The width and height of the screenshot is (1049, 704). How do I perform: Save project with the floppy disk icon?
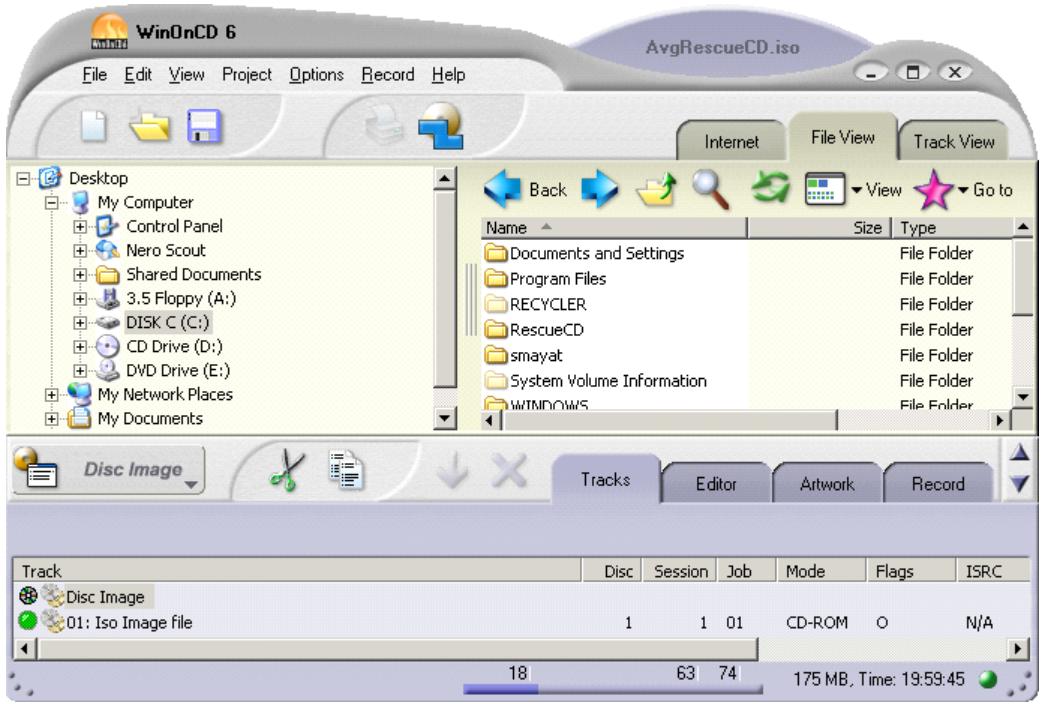pos(204,126)
